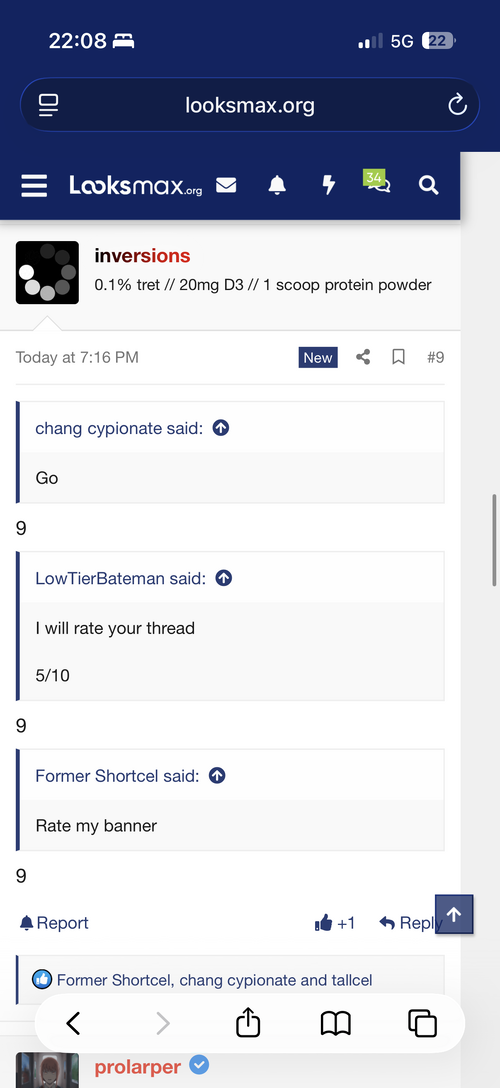Open inversions user profile link

click(142, 256)
